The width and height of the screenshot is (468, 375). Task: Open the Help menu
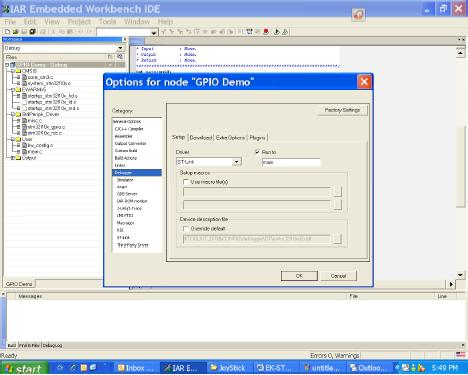point(165,22)
